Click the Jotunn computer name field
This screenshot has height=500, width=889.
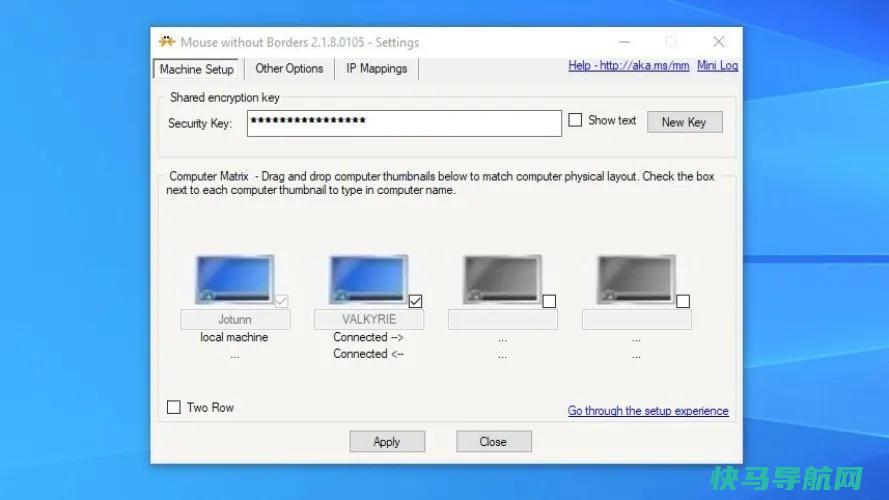tap(235, 319)
